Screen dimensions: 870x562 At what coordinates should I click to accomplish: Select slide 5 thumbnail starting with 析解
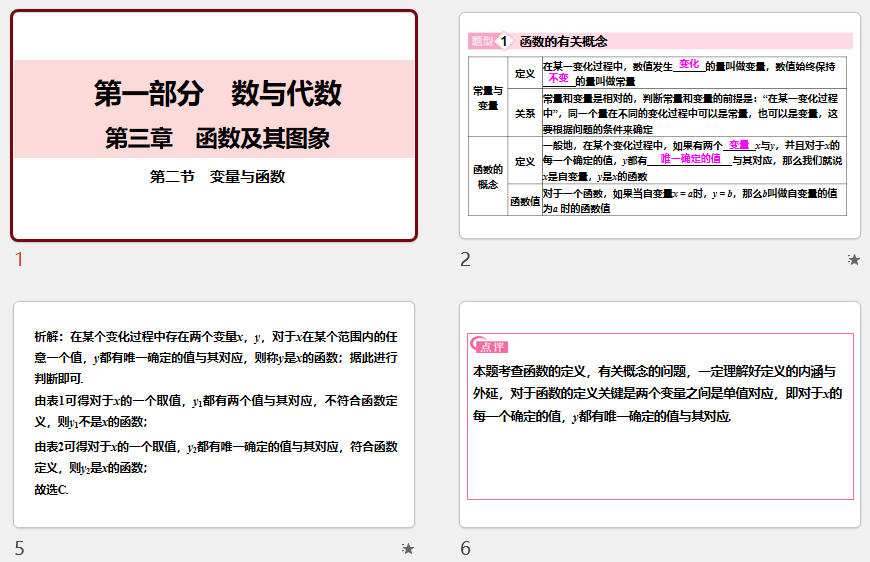pos(214,414)
